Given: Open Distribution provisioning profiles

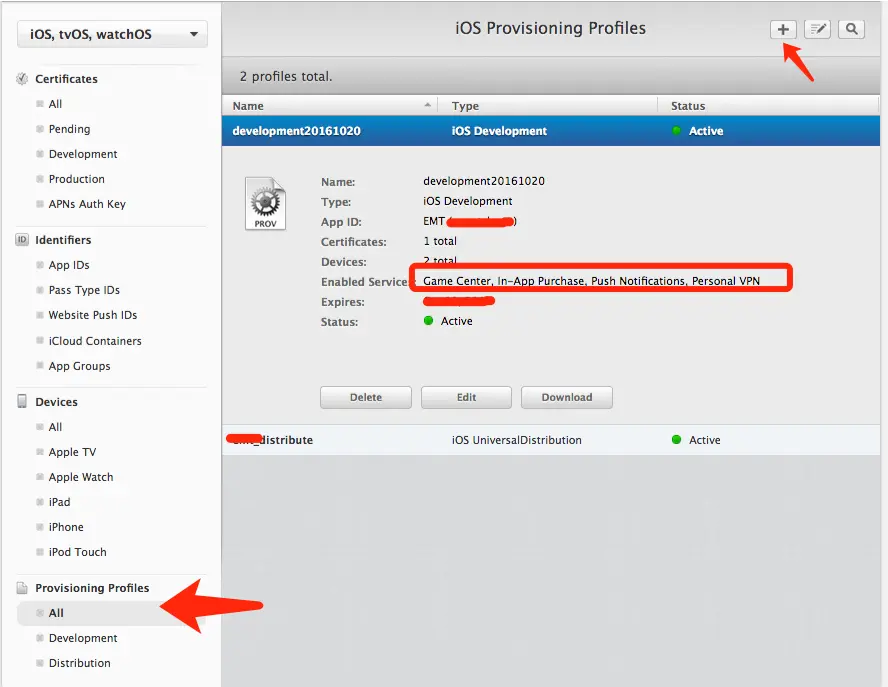Looking at the screenshot, I should 79,663.
